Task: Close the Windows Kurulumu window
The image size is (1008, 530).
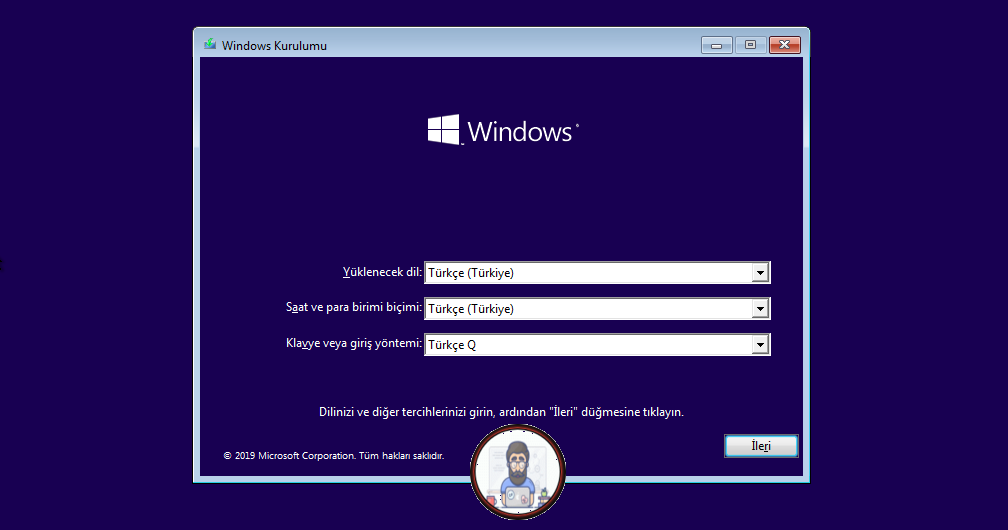Action: pos(784,45)
